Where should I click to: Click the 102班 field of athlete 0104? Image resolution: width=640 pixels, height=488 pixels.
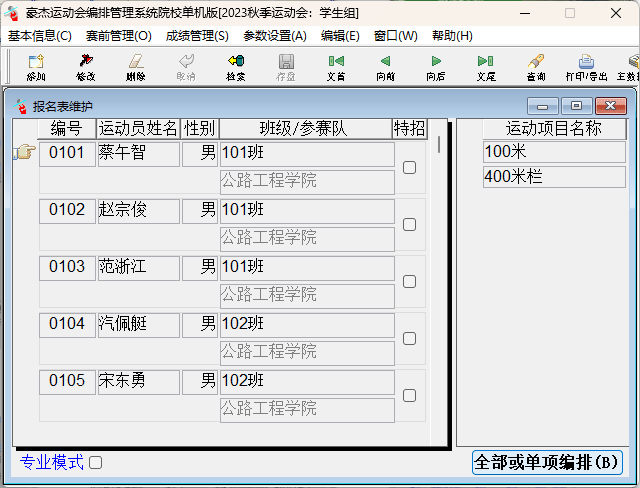tap(307, 325)
